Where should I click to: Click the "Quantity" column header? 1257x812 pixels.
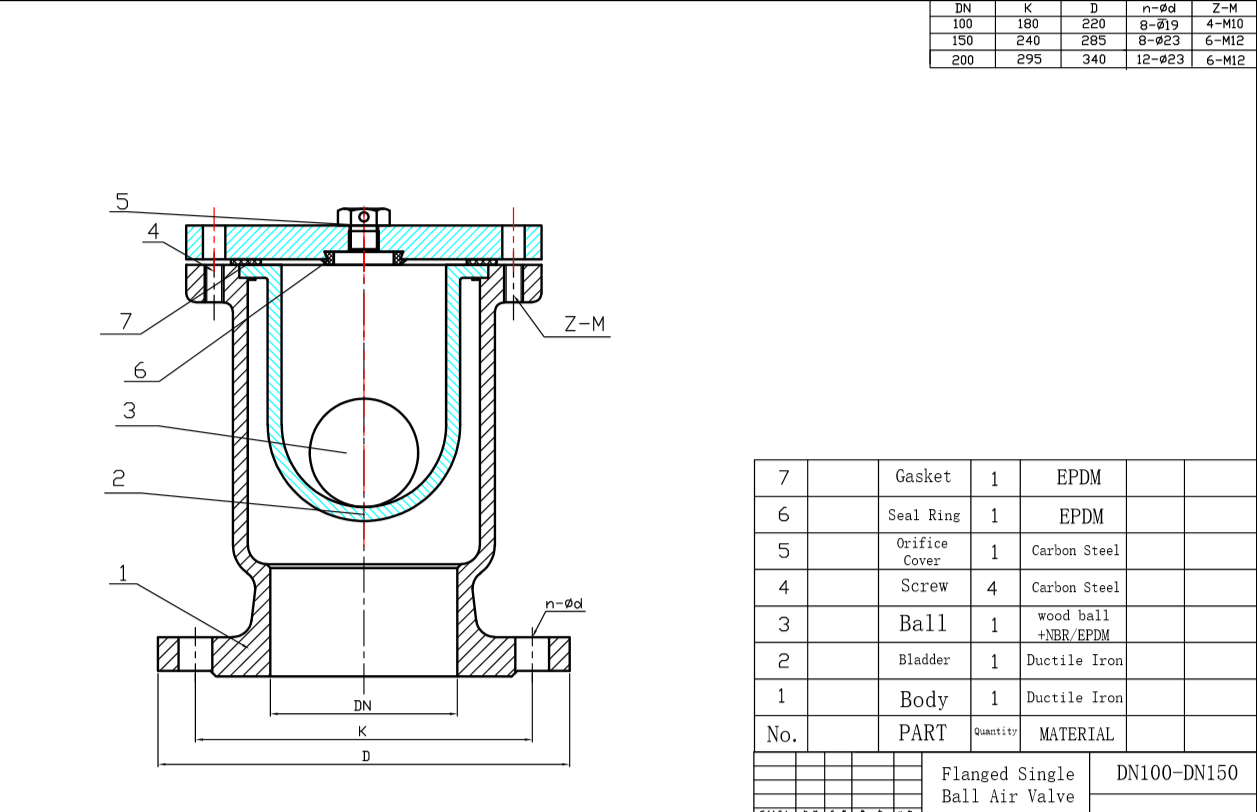[x=995, y=732]
